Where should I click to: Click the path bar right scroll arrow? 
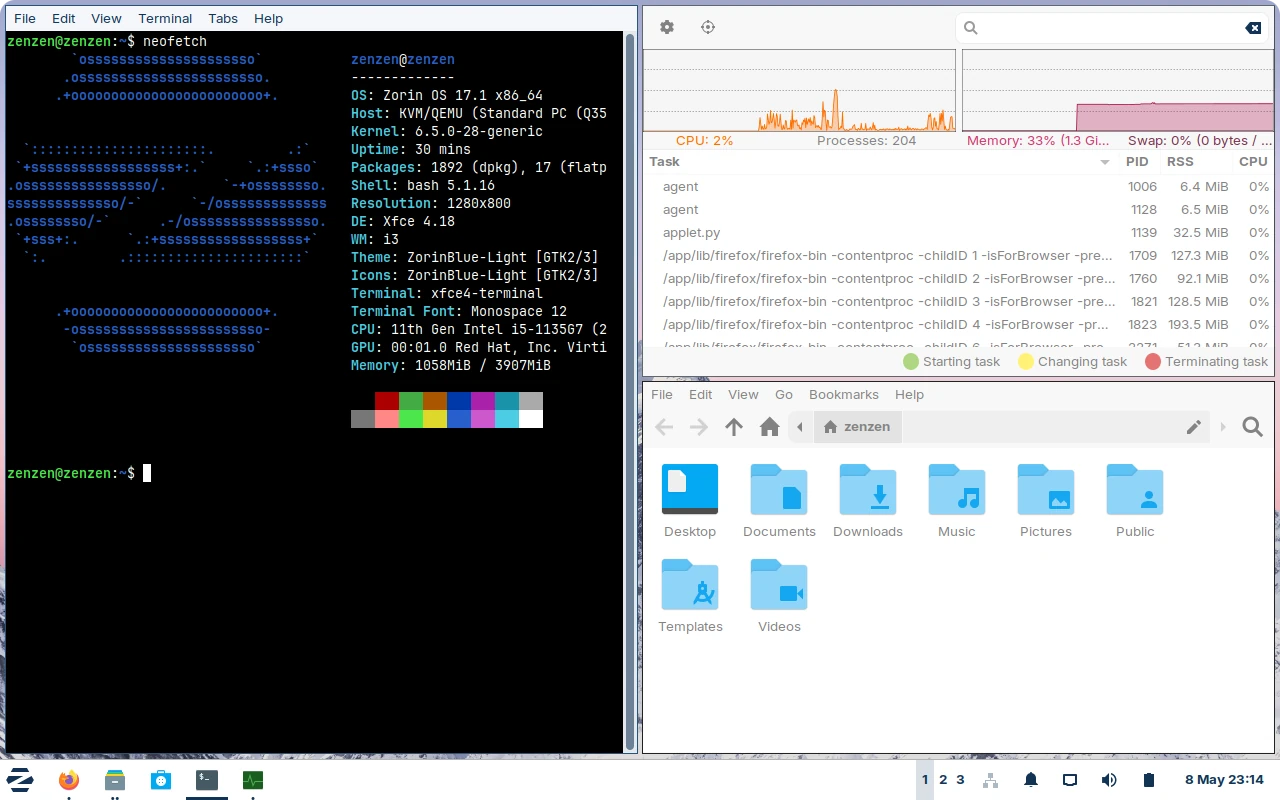tap(1223, 427)
